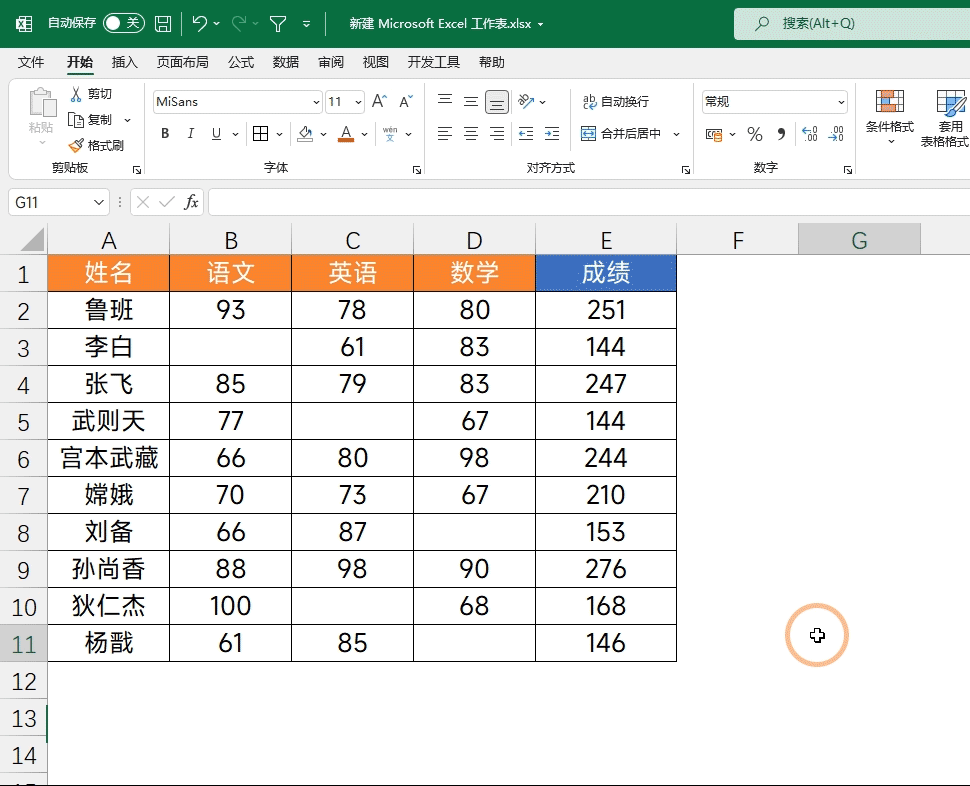Click the center align icon
The image size is (970, 786).
point(471,134)
